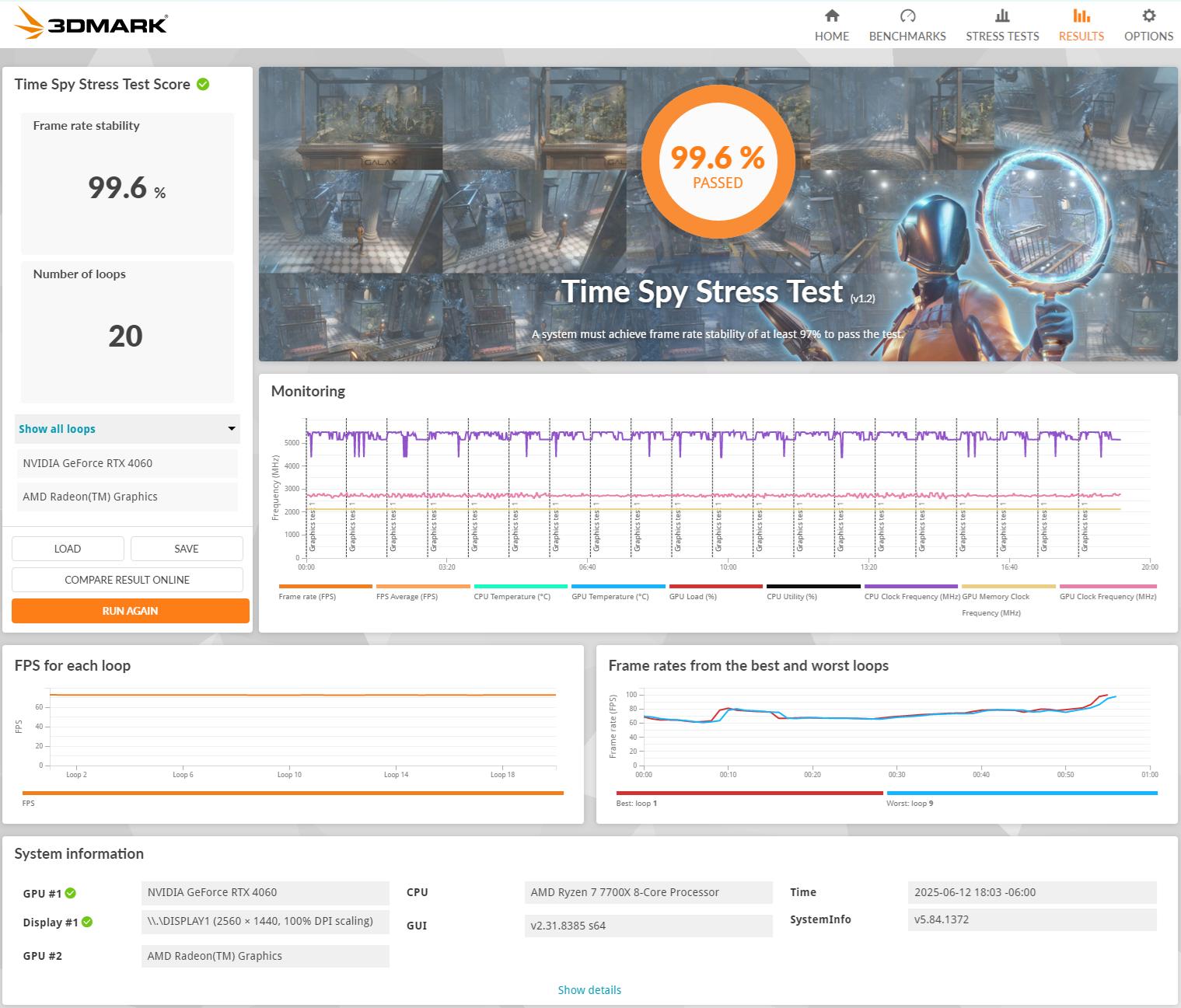The width and height of the screenshot is (1181, 1008).
Task: Click the System information heading
Action: click(x=79, y=853)
